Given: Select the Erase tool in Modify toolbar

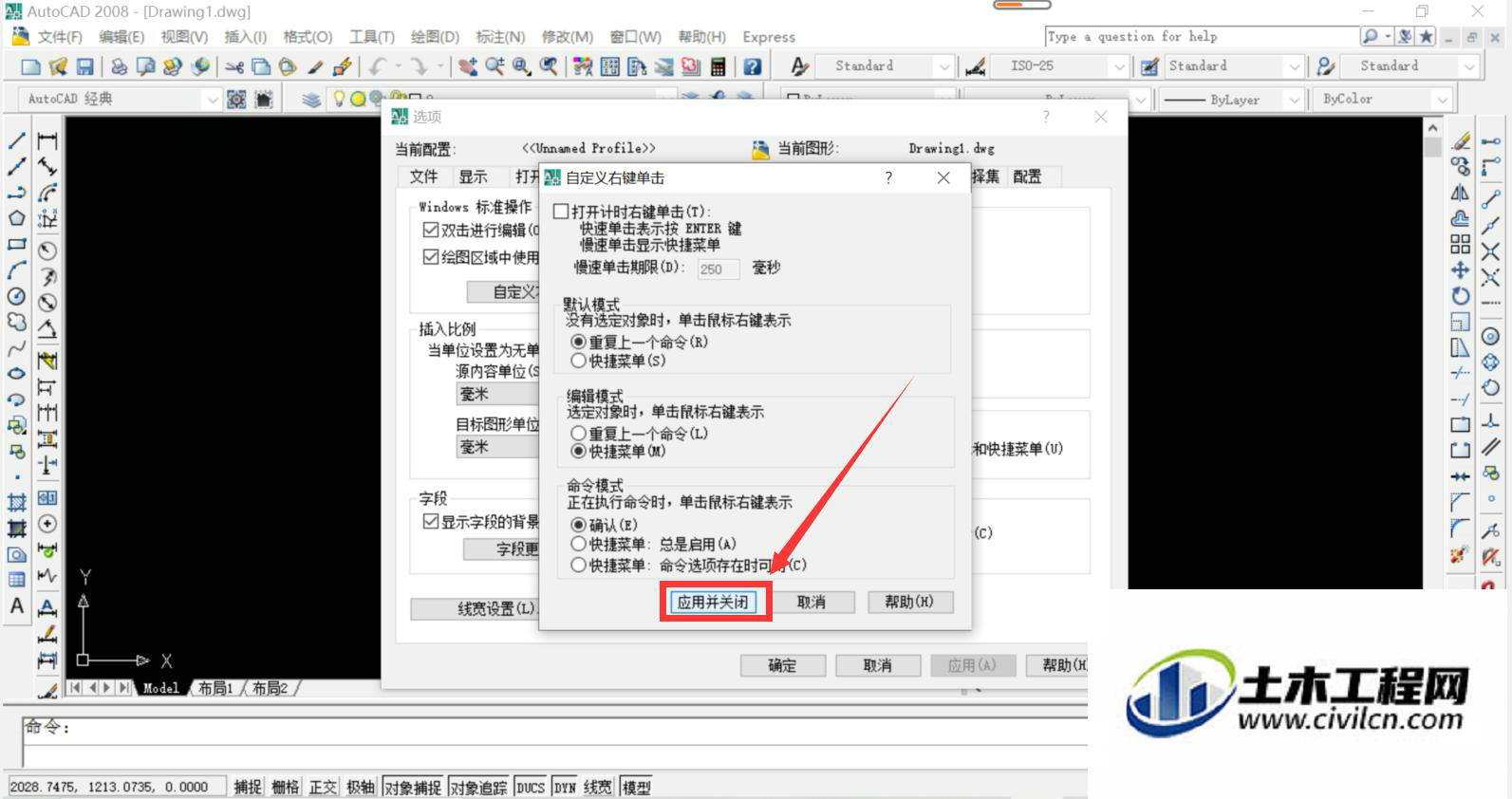Looking at the screenshot, I should [1461, 141].
